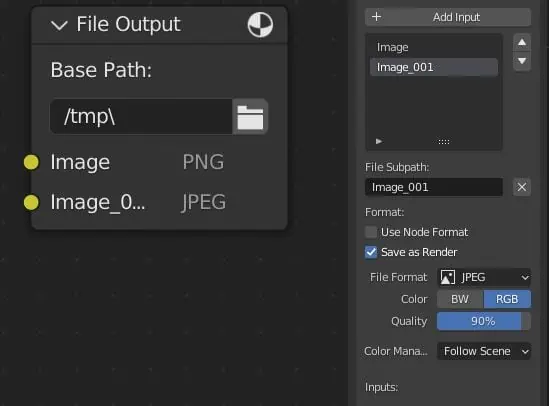Click the Add Input button
Screen dimensions: 549x406
448,17
